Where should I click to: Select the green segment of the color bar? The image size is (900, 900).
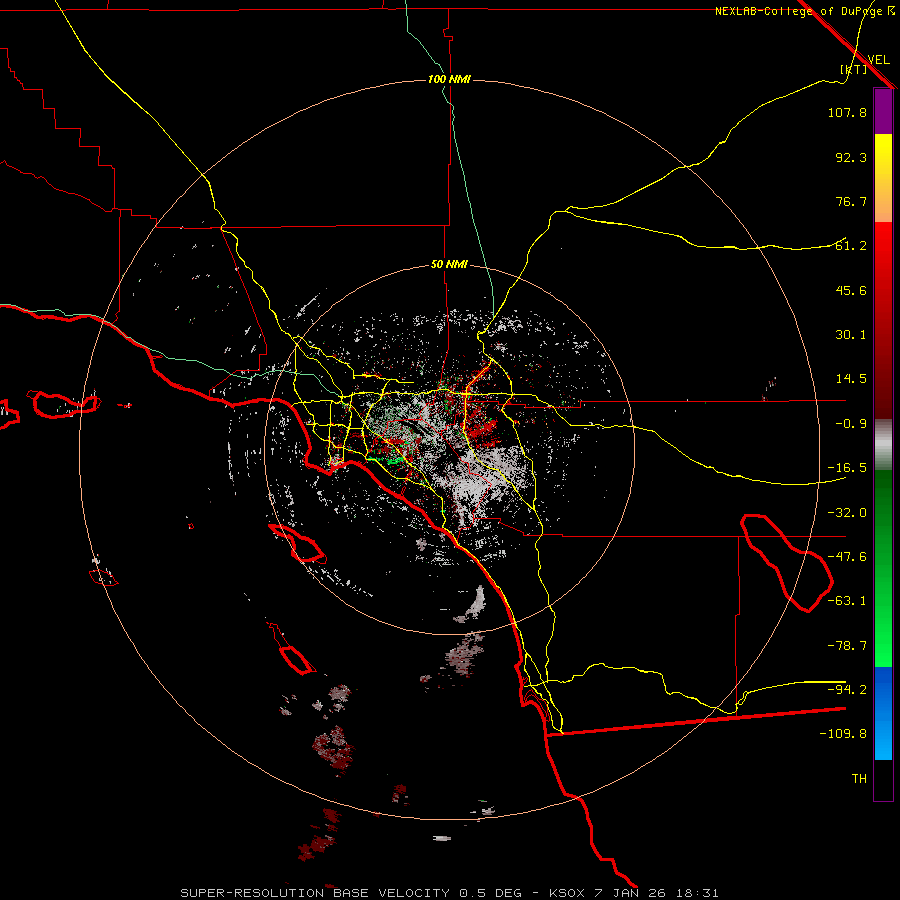click(x=883, y=568)
